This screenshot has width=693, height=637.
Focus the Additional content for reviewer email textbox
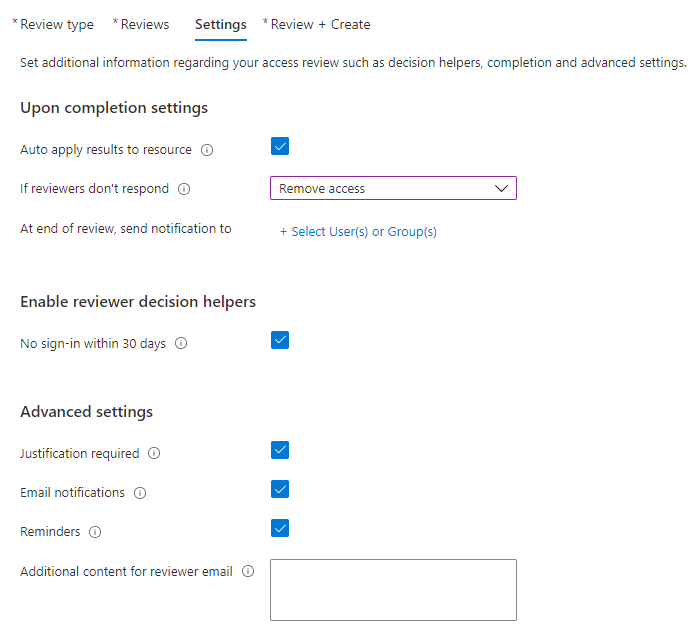coord(392,590)
